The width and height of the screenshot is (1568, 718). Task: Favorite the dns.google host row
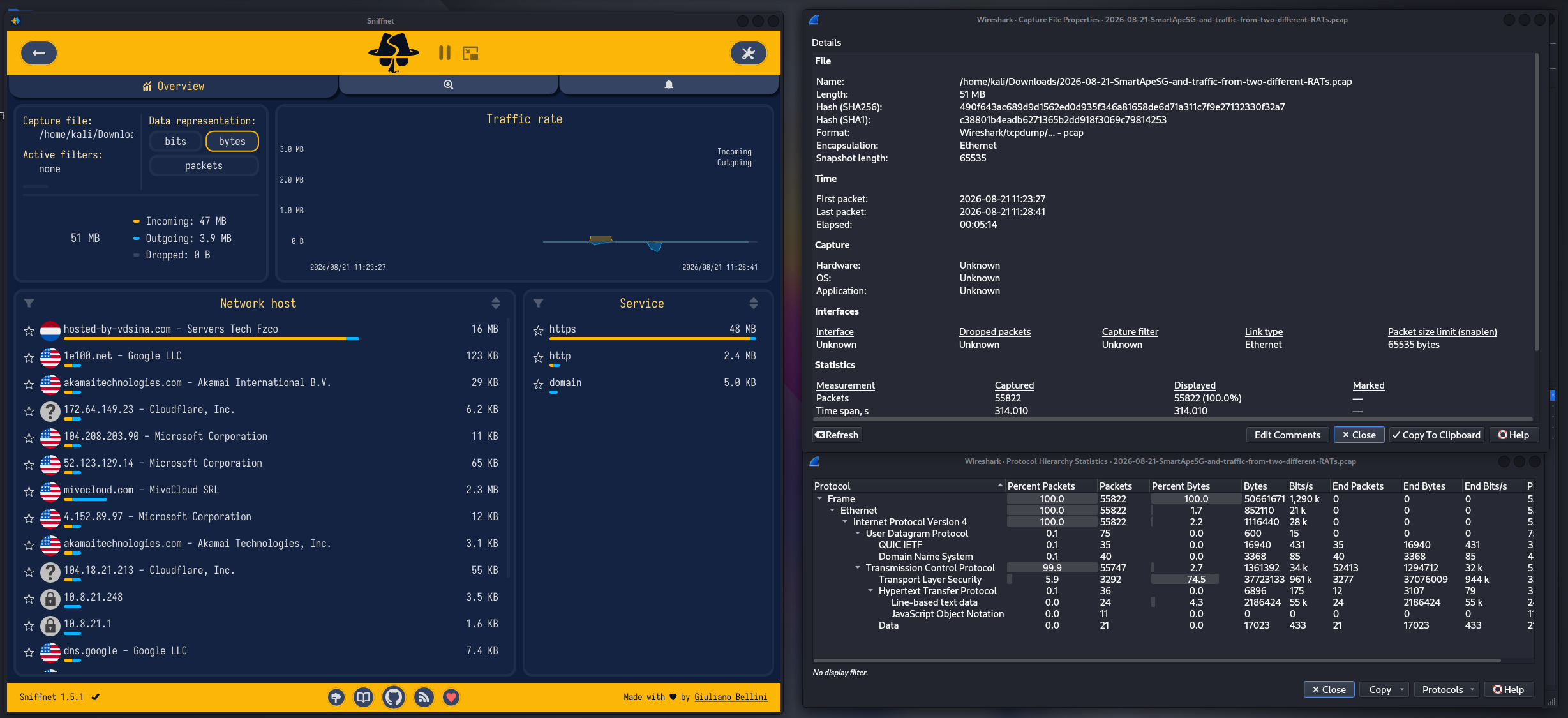(29, 652)
